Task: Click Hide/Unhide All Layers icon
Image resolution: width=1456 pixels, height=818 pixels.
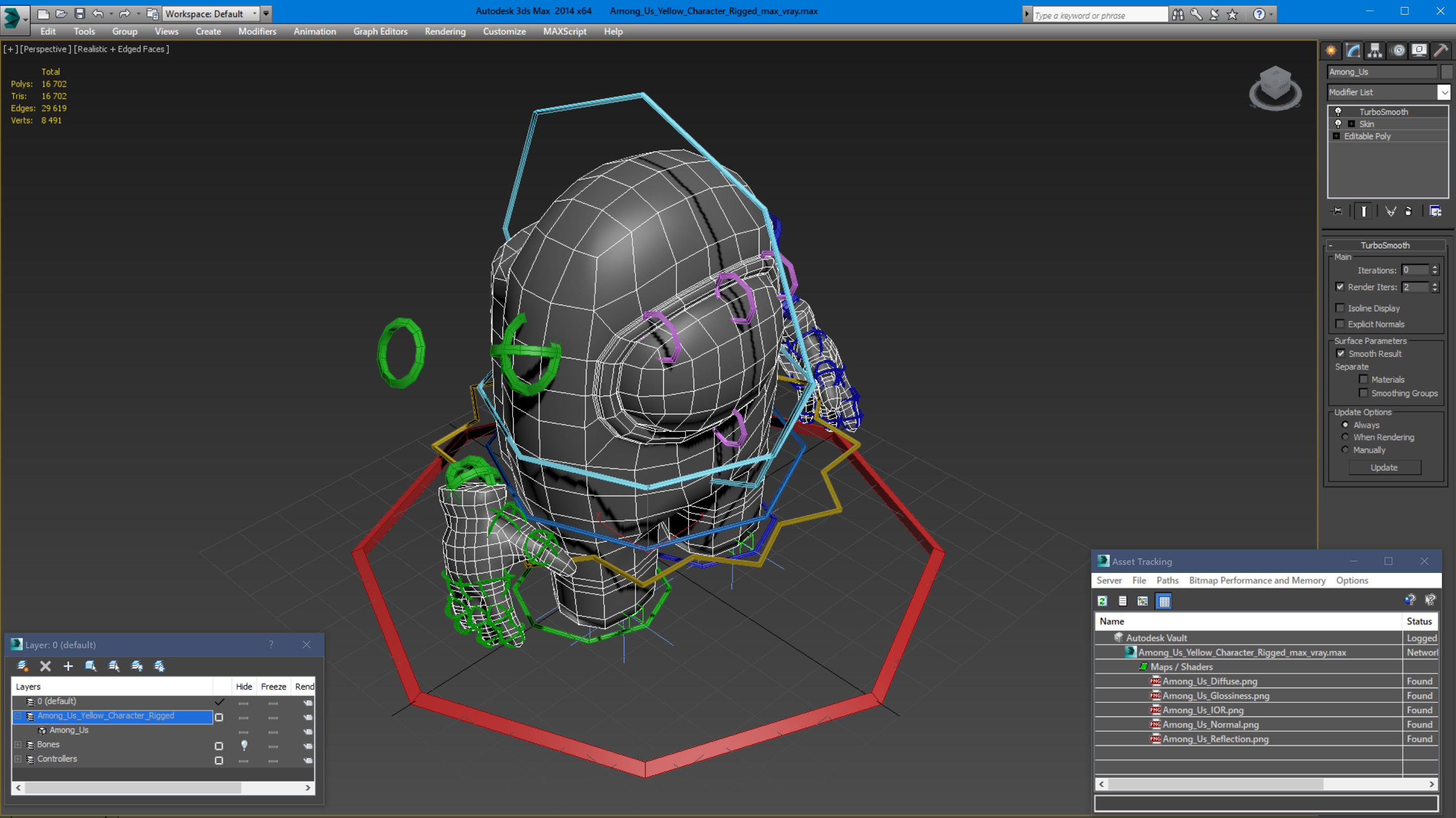Action: coord(137,666)
